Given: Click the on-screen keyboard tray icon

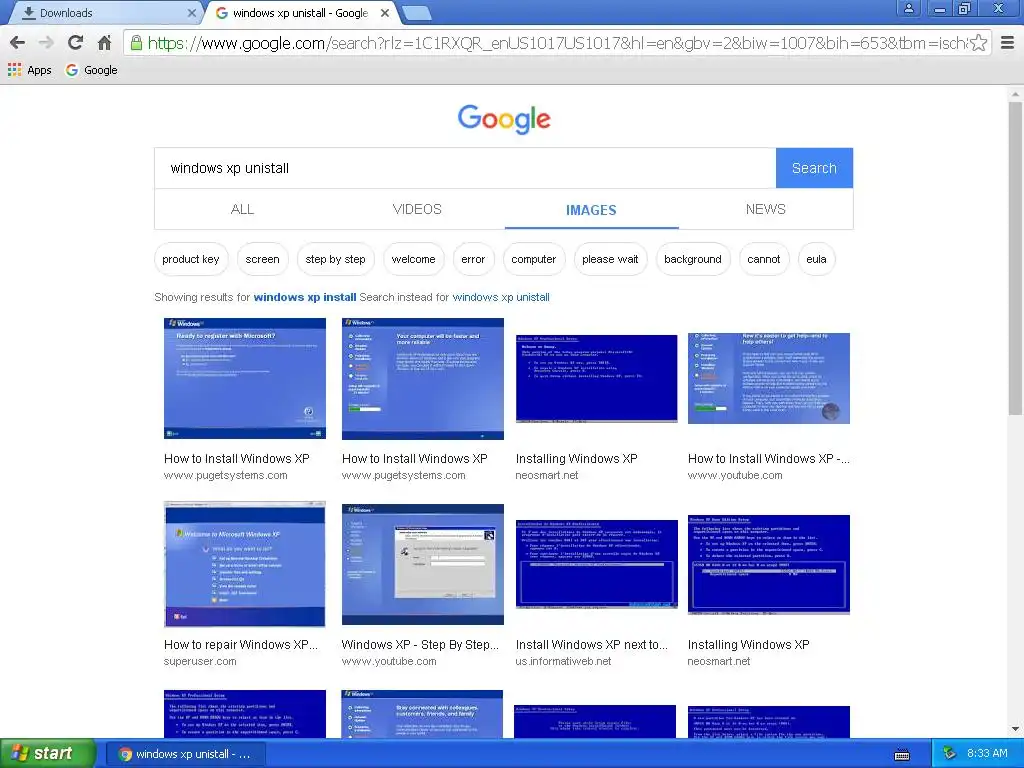Looking at the screenshot, I should pyautogui.click(x=902, y=755).
